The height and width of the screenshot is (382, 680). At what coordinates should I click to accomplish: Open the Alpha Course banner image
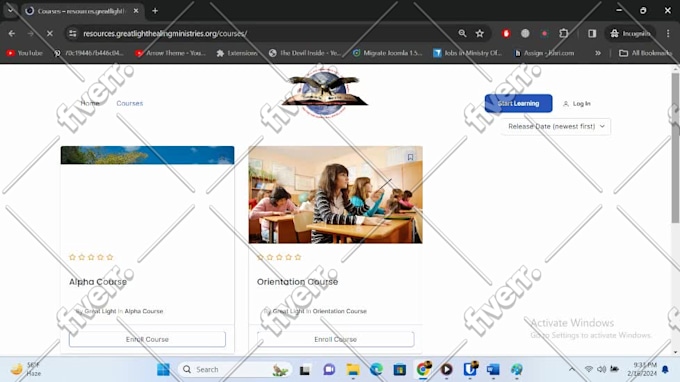click(147, 155)
